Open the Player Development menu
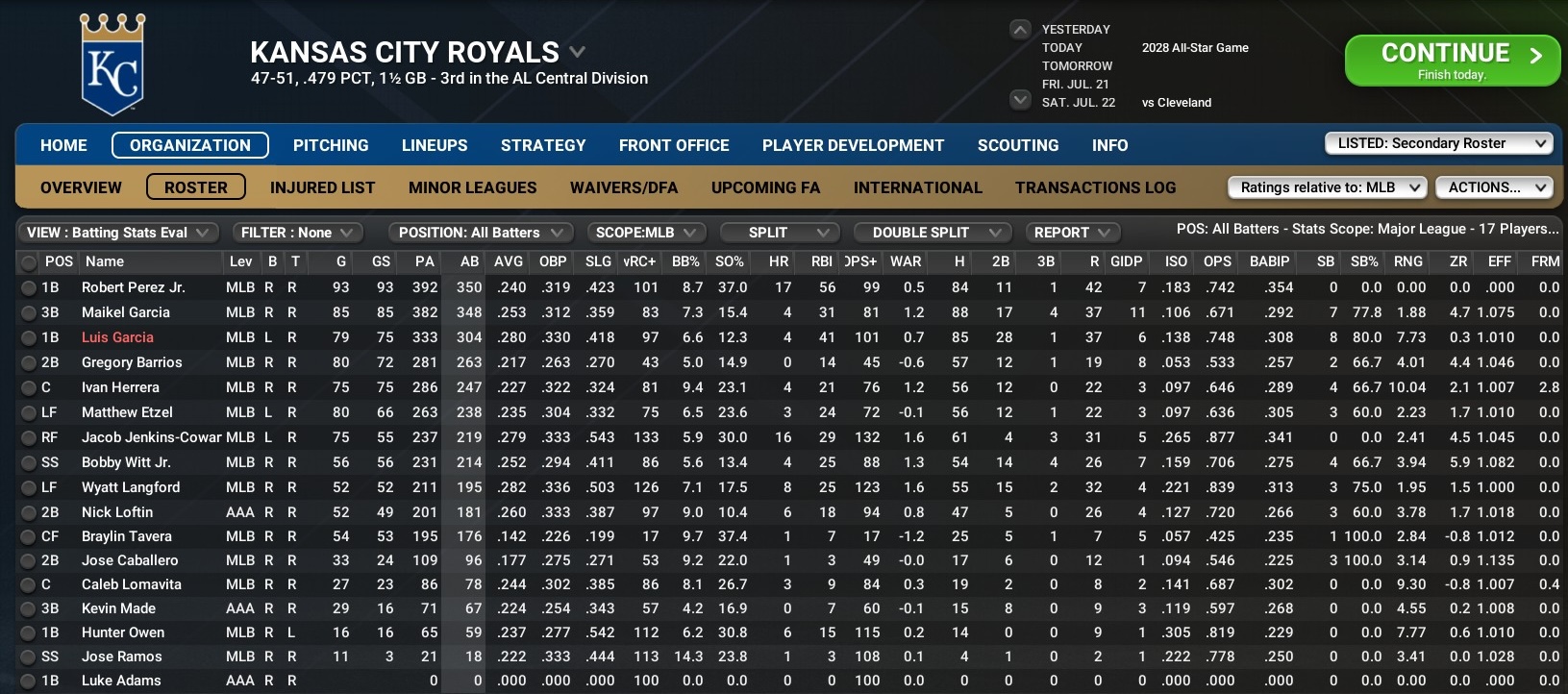 (853, 145)
